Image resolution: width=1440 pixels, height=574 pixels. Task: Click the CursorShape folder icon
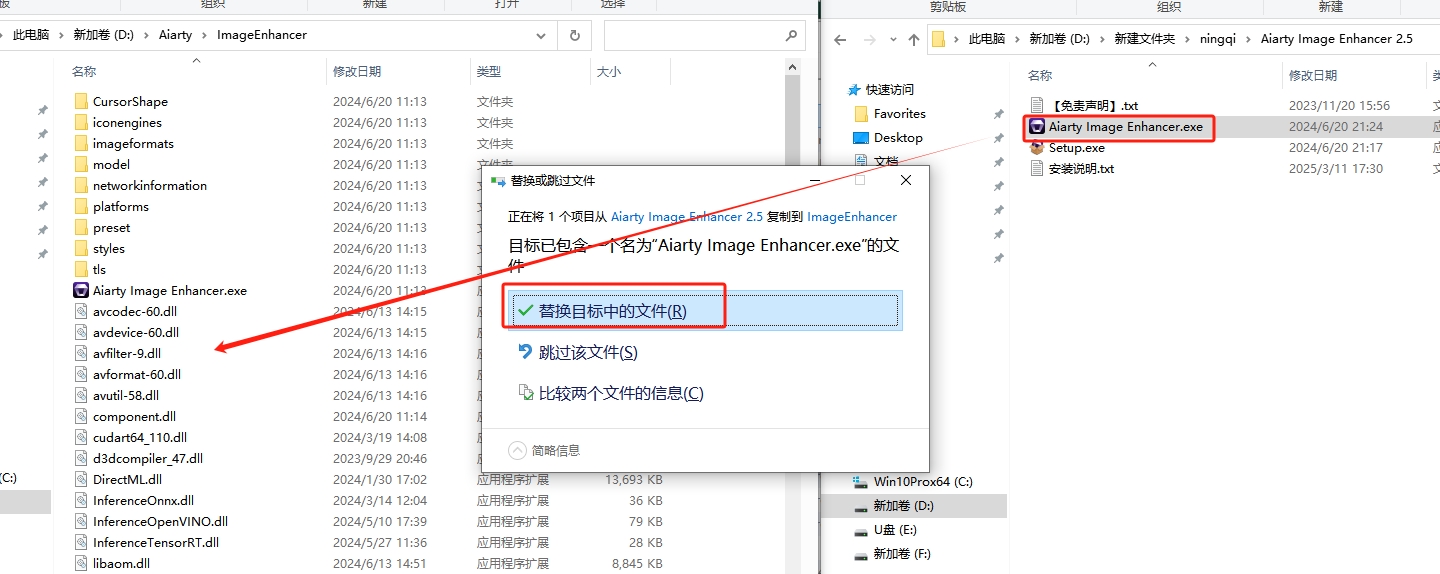pos(81,101)
